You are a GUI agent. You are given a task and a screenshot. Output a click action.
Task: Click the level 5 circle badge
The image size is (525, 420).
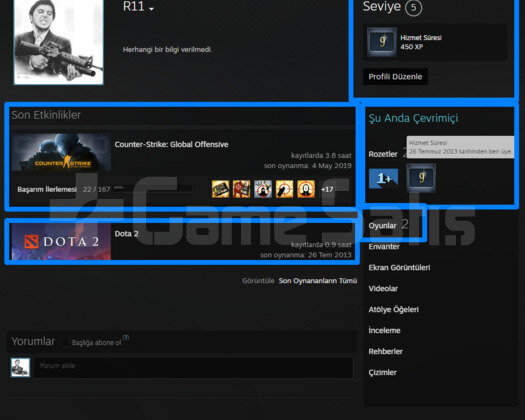414,7
